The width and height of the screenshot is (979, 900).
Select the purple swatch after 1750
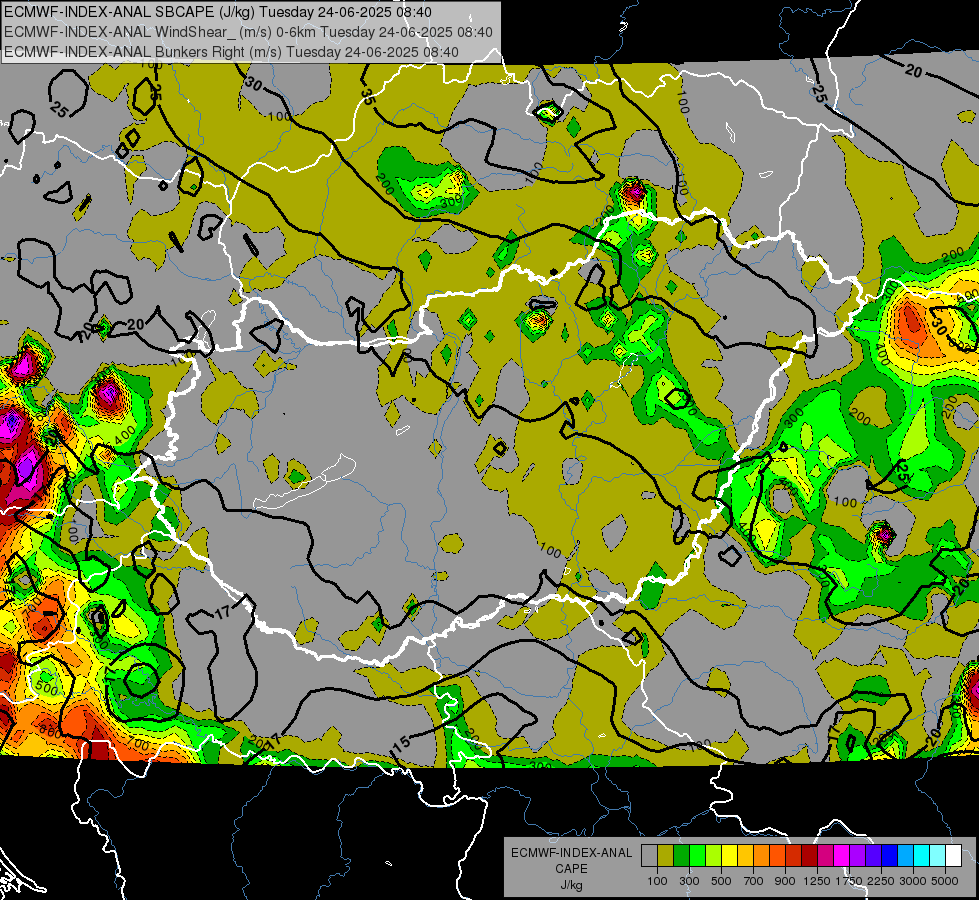857,856
